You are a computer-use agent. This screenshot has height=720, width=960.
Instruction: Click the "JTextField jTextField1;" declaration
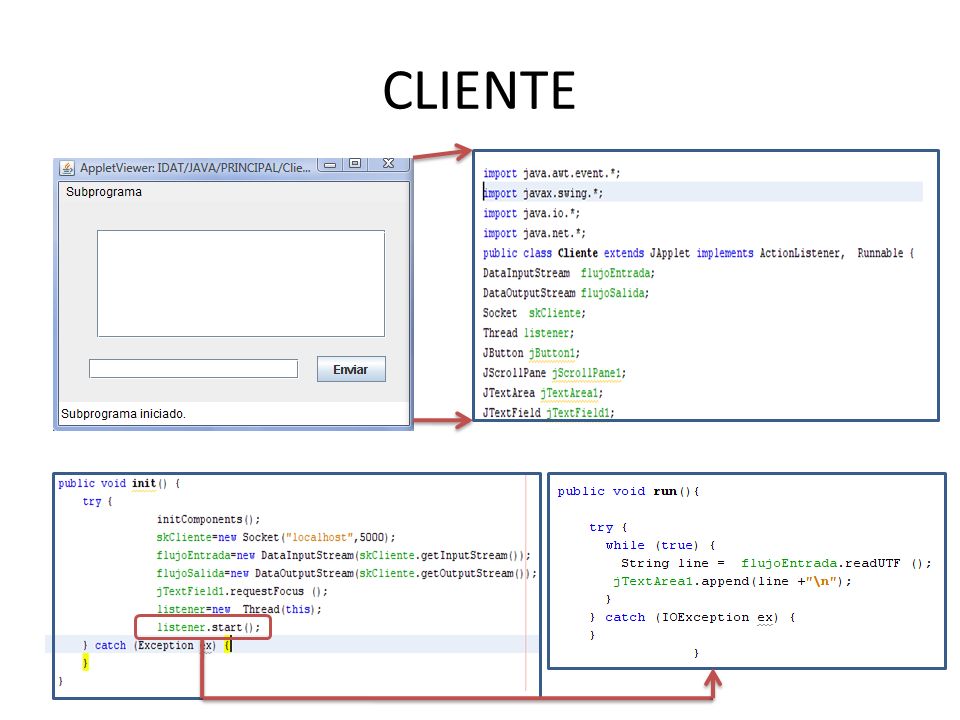pos(548,413)
